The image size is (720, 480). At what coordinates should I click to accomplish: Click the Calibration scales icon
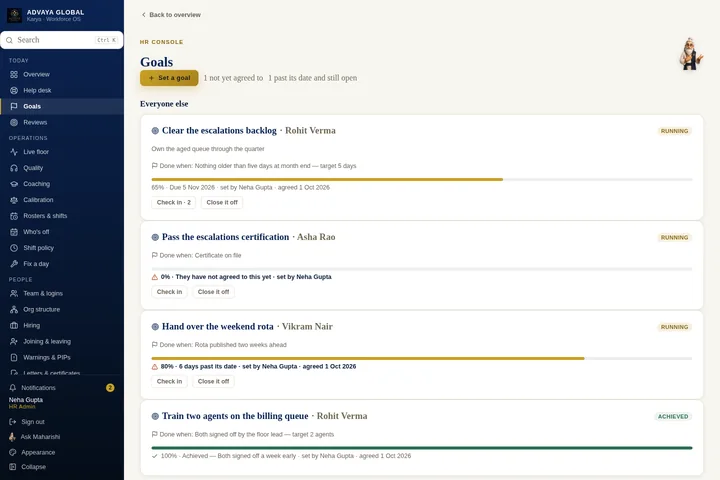14,200
